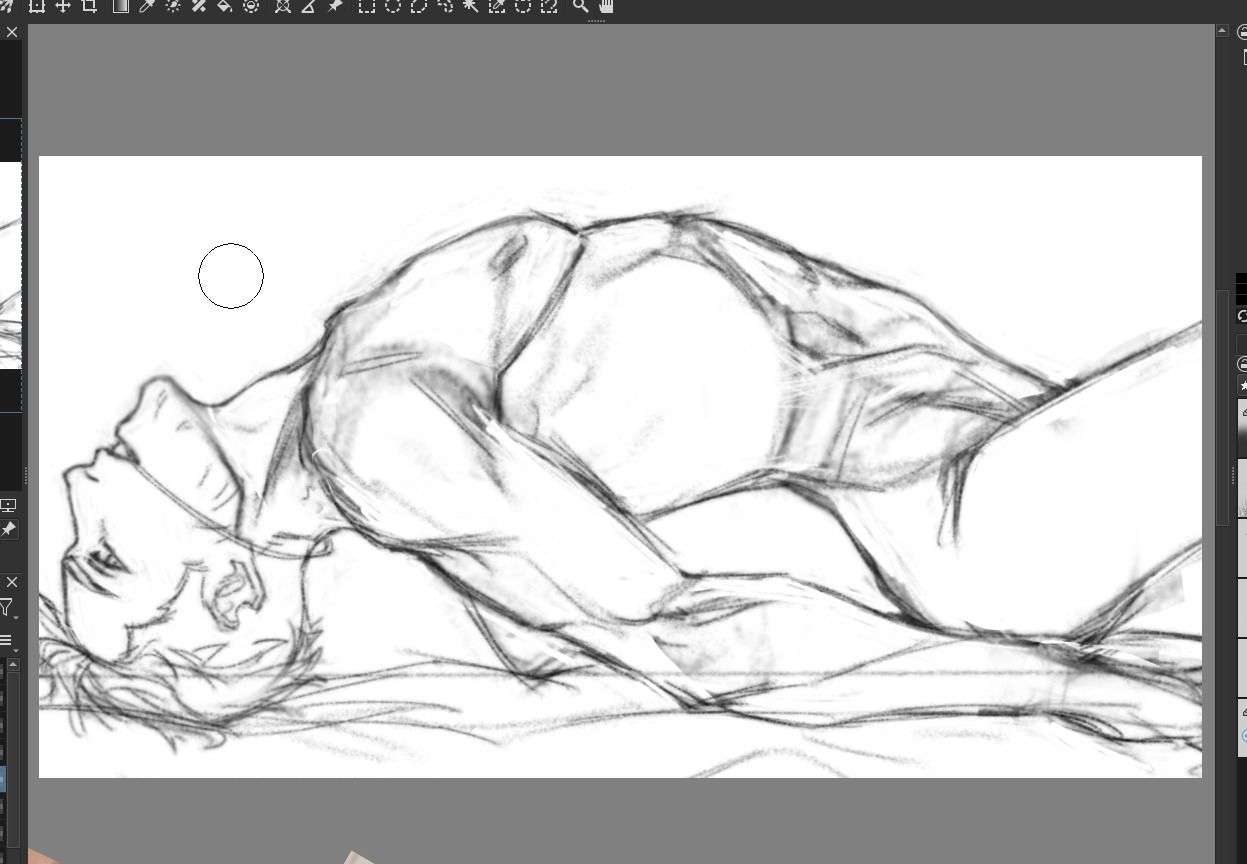
Task: Click the canvas vertical scrollbar up arrow
Action: click(1222, 31)
